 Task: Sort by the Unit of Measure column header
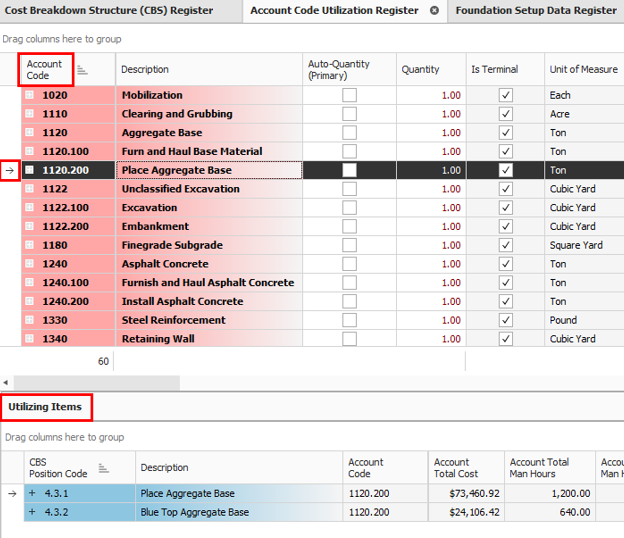point(582,70)
